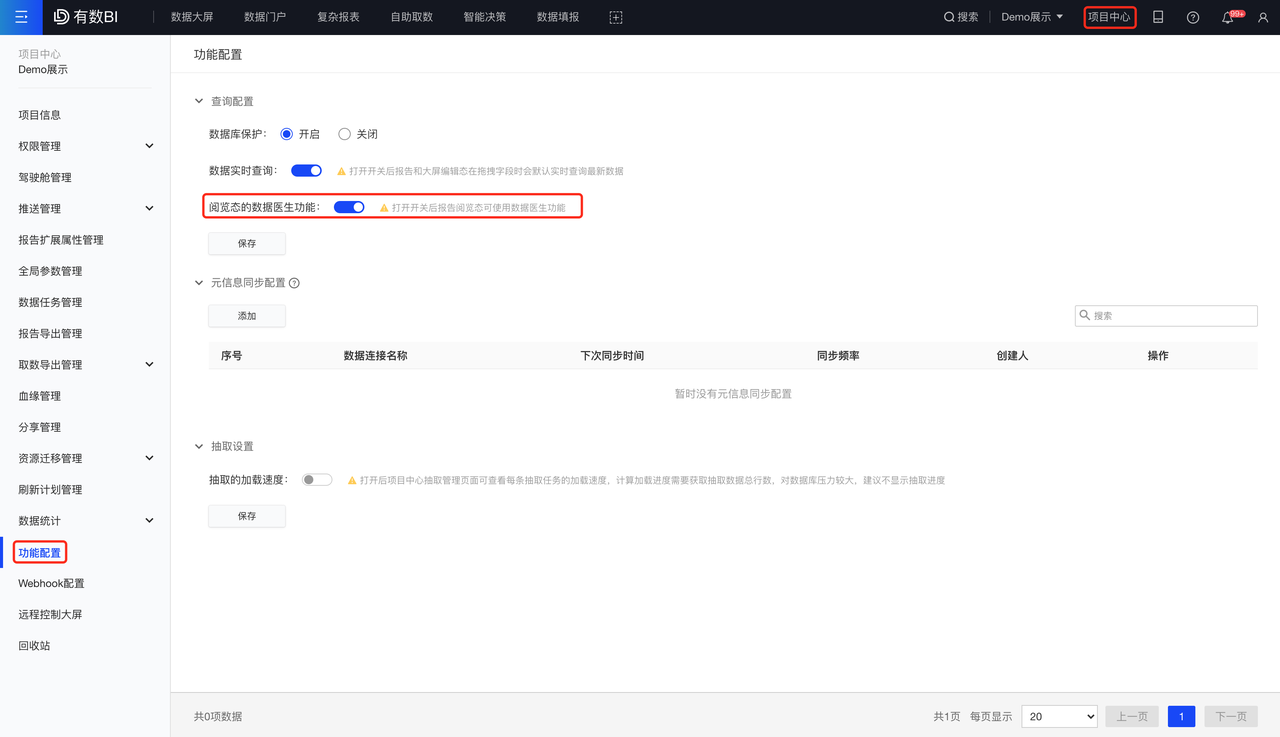This screenshot has height=737, width=1280.
Task: Click help icon next to 元信息同步配置
Action: click(x=294, y=283)
